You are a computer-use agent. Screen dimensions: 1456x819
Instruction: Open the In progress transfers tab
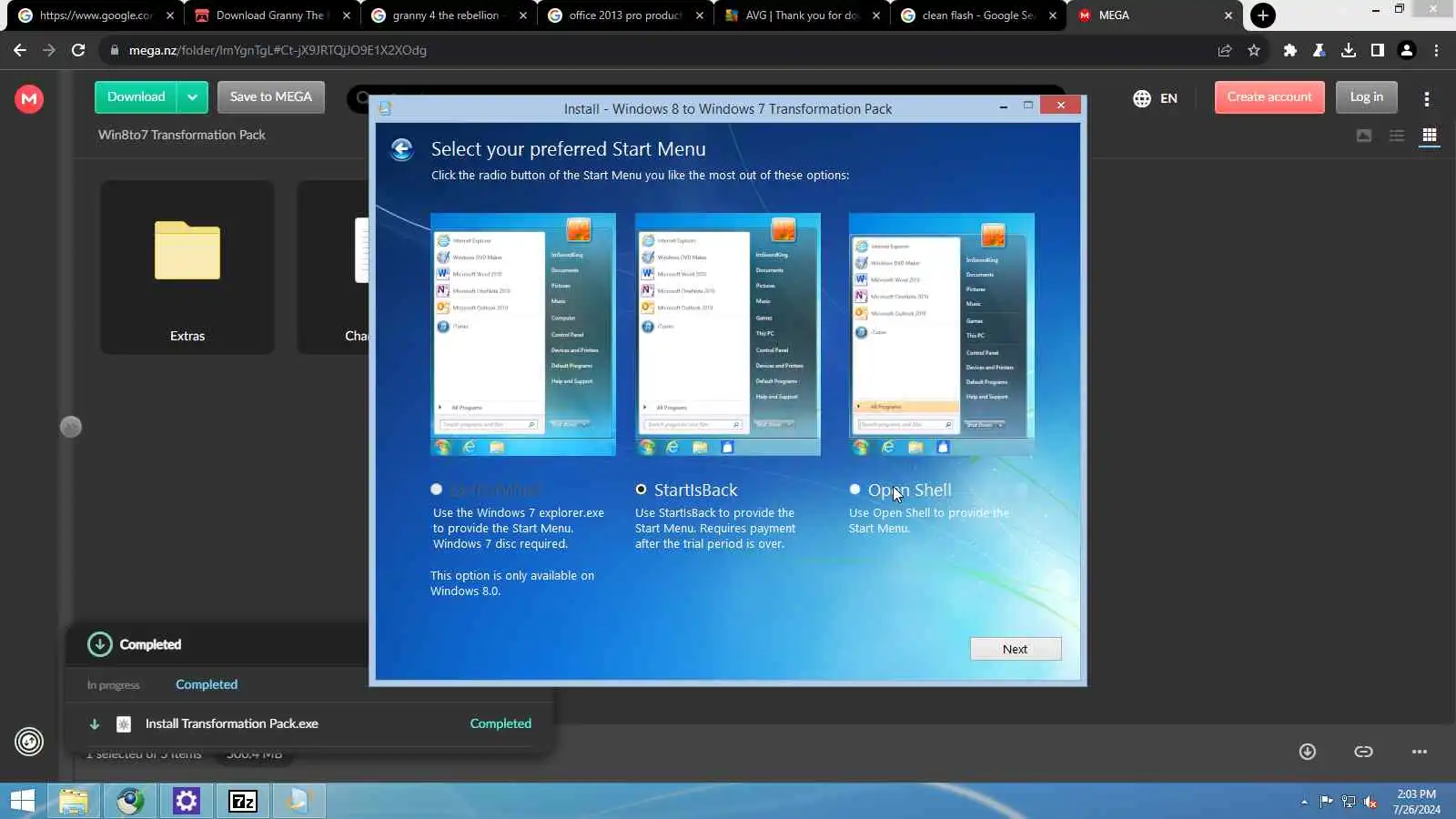[x=114, y=684]
